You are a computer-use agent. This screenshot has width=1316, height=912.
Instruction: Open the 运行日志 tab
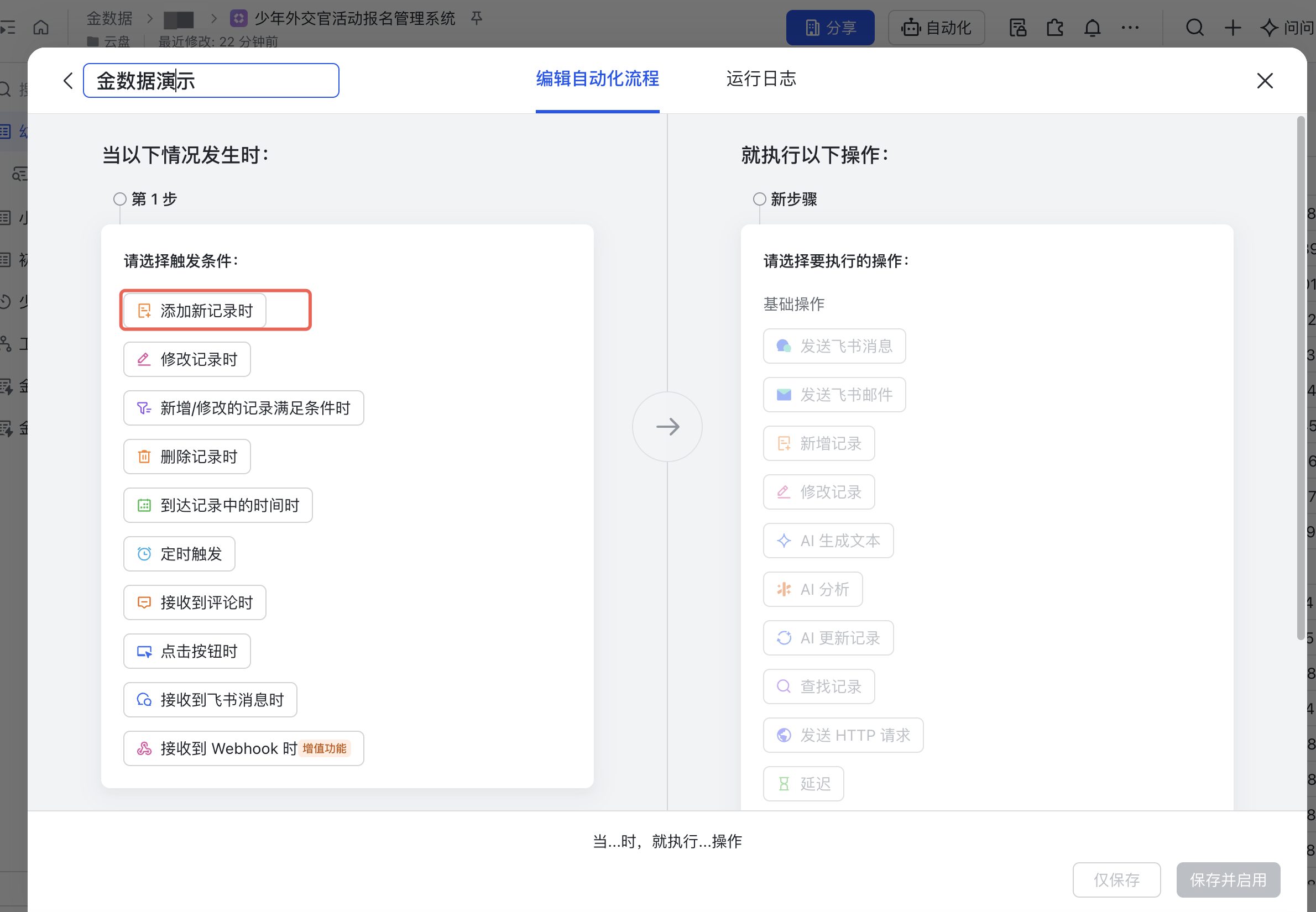click(761, 79)
